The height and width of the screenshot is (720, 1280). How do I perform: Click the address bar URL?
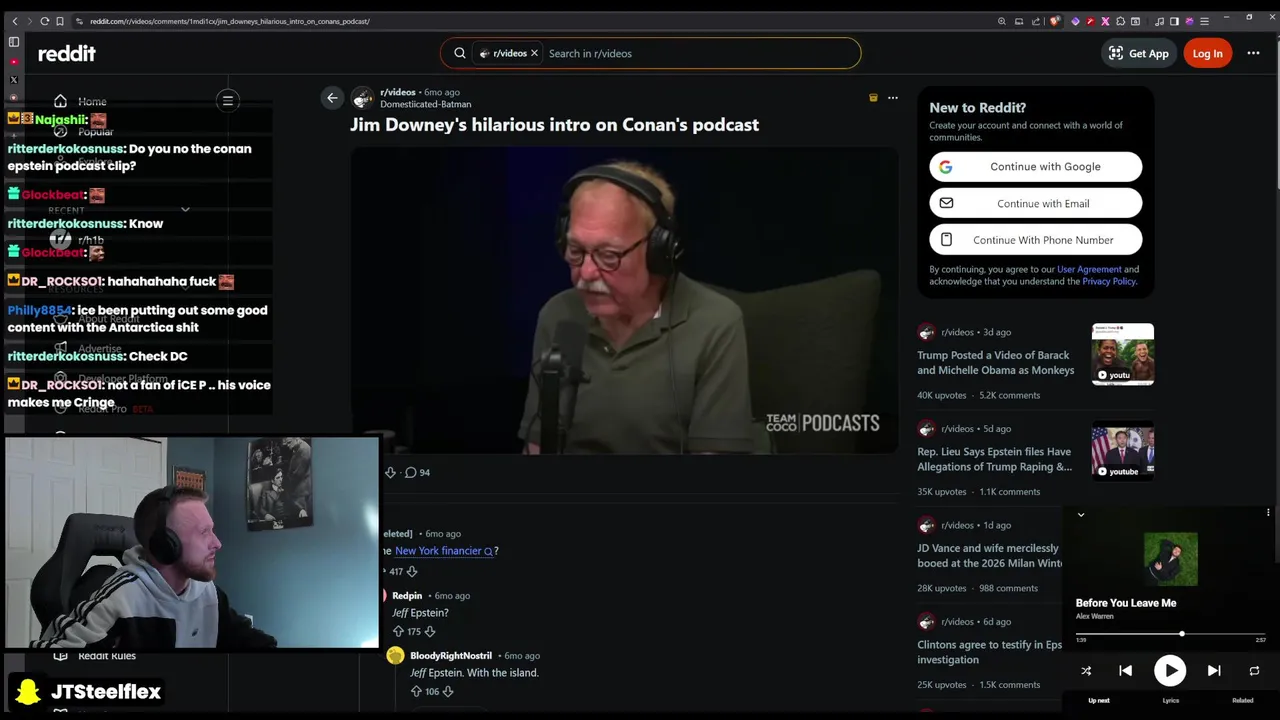point(230,21)
